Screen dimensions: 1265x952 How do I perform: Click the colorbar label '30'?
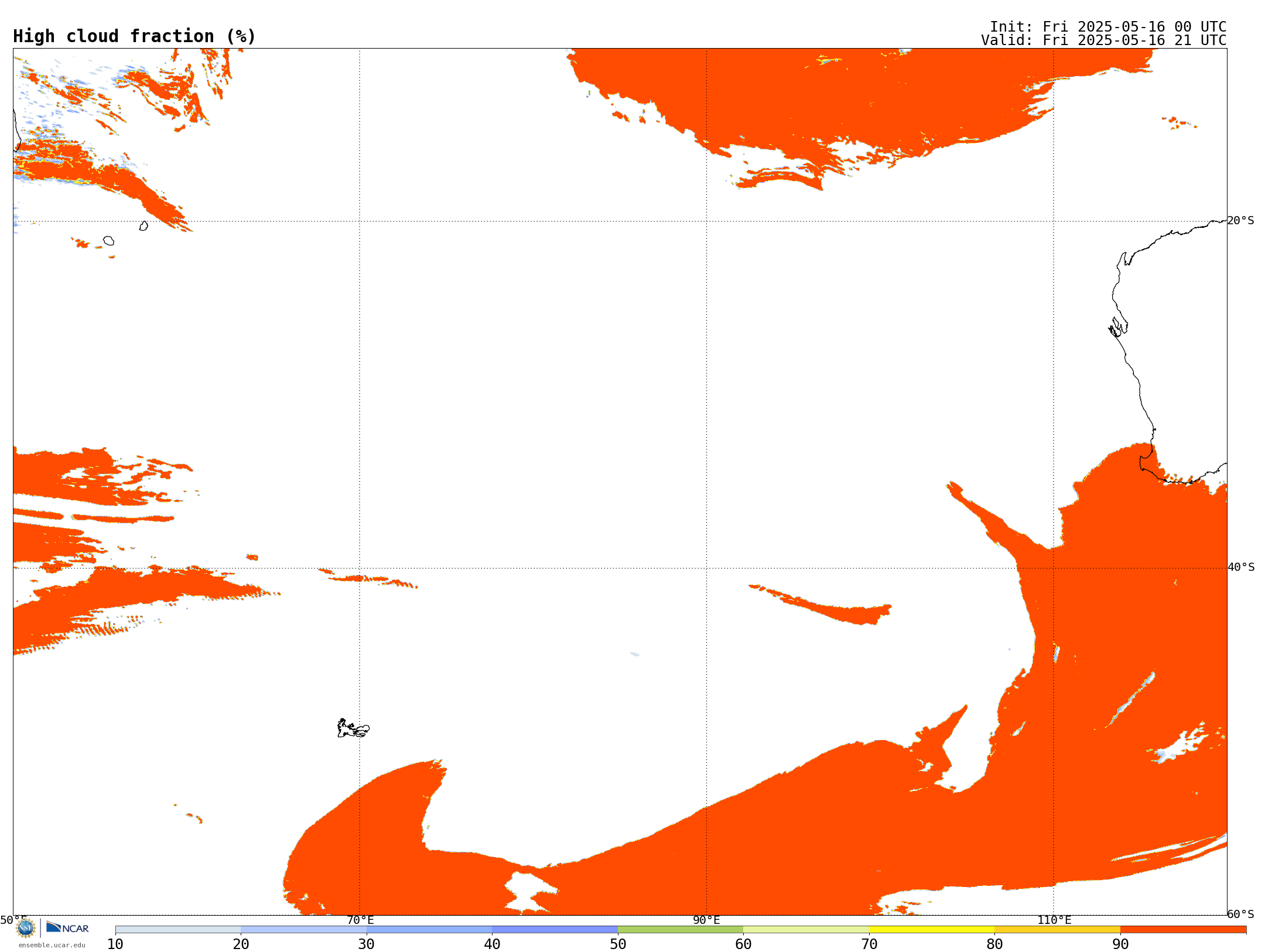(x=367, y=944)
